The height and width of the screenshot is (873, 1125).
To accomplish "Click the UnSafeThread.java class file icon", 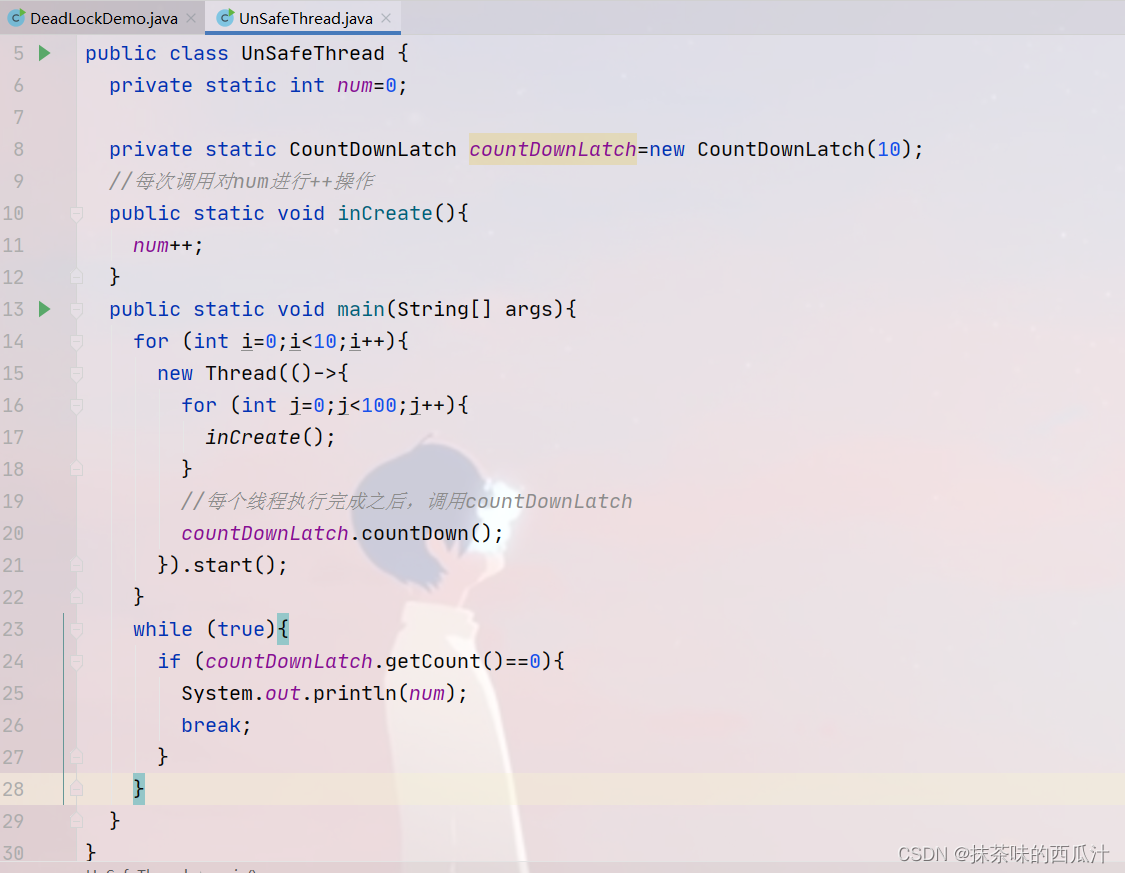I will coord(225,18).
